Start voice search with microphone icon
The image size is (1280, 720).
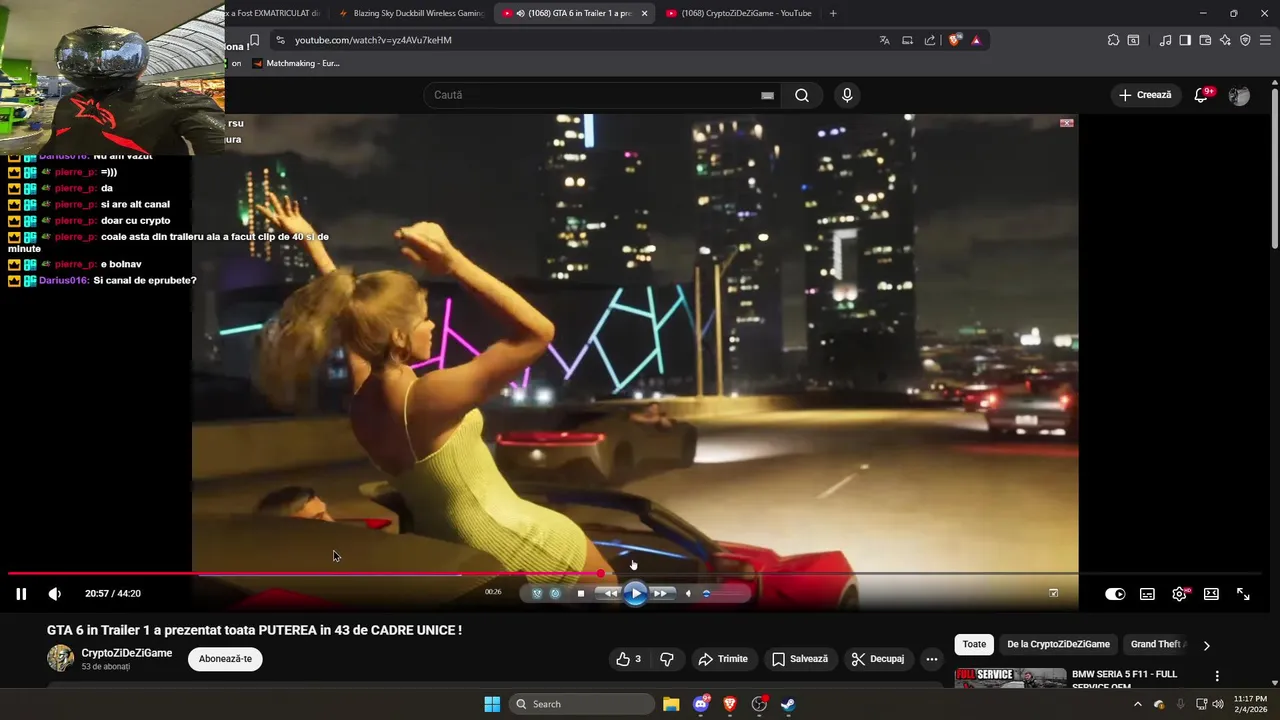[847, 95]
